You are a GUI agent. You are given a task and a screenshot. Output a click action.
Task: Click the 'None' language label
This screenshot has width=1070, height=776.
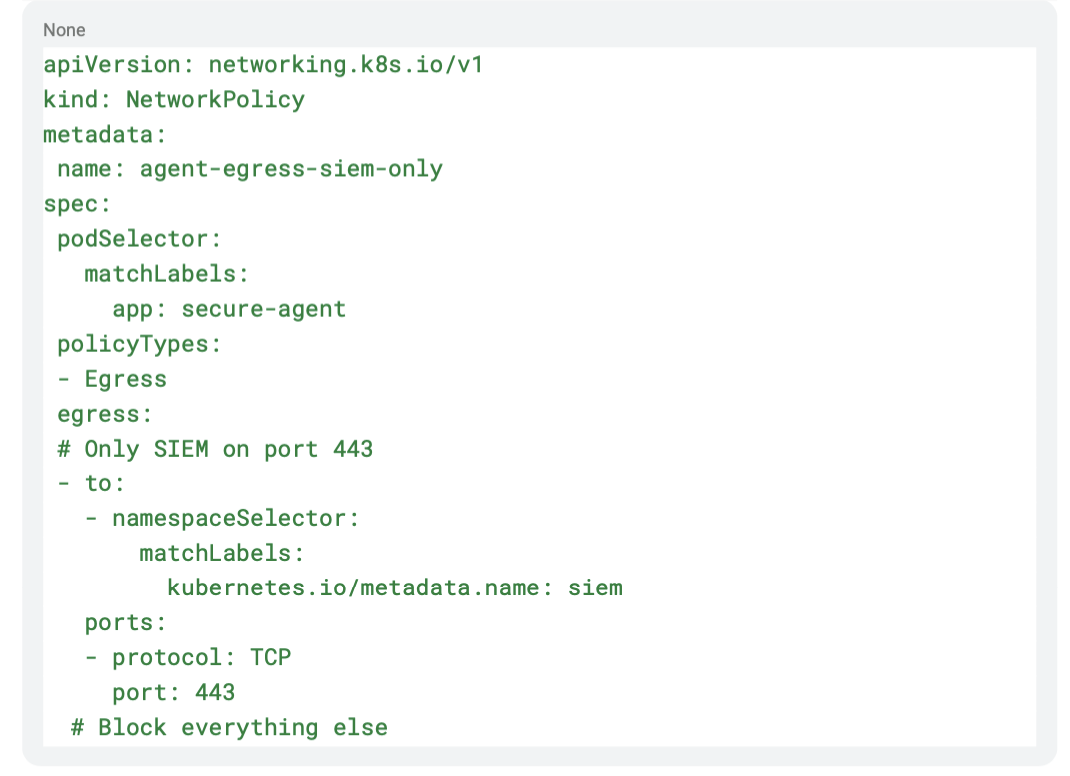click(64, 30)
